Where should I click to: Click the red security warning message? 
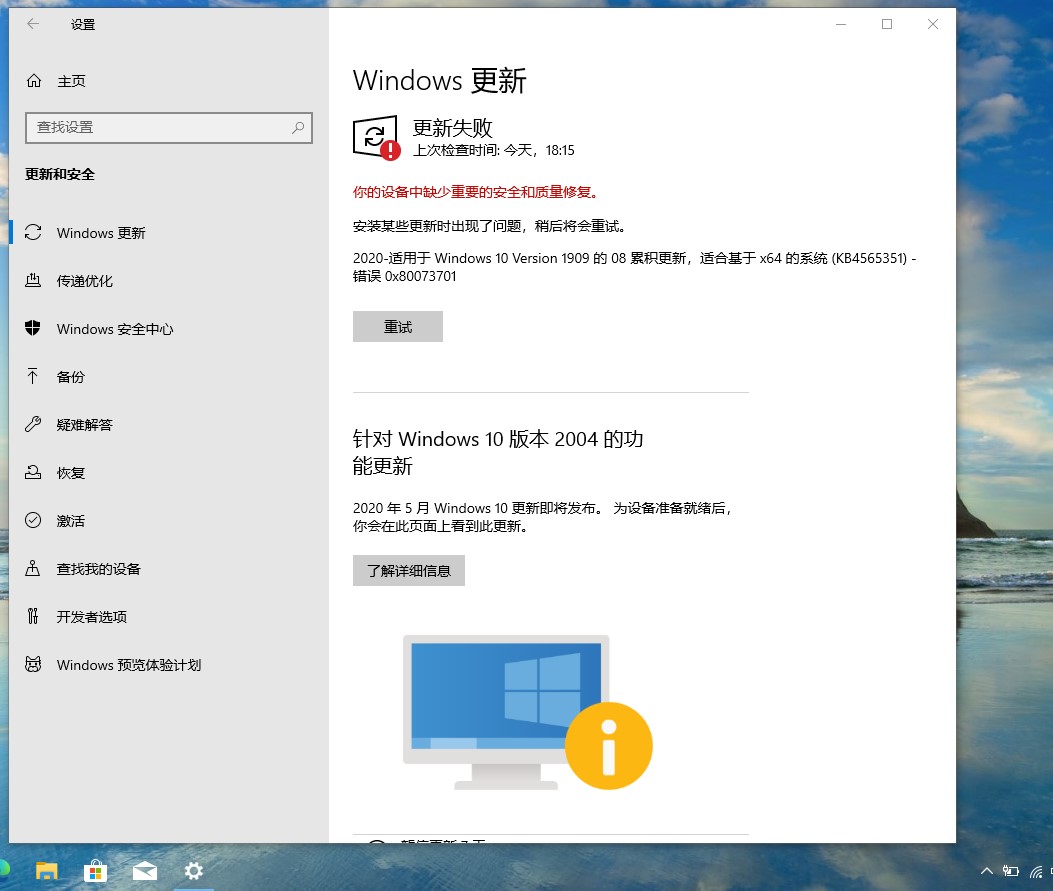(475, 192)
